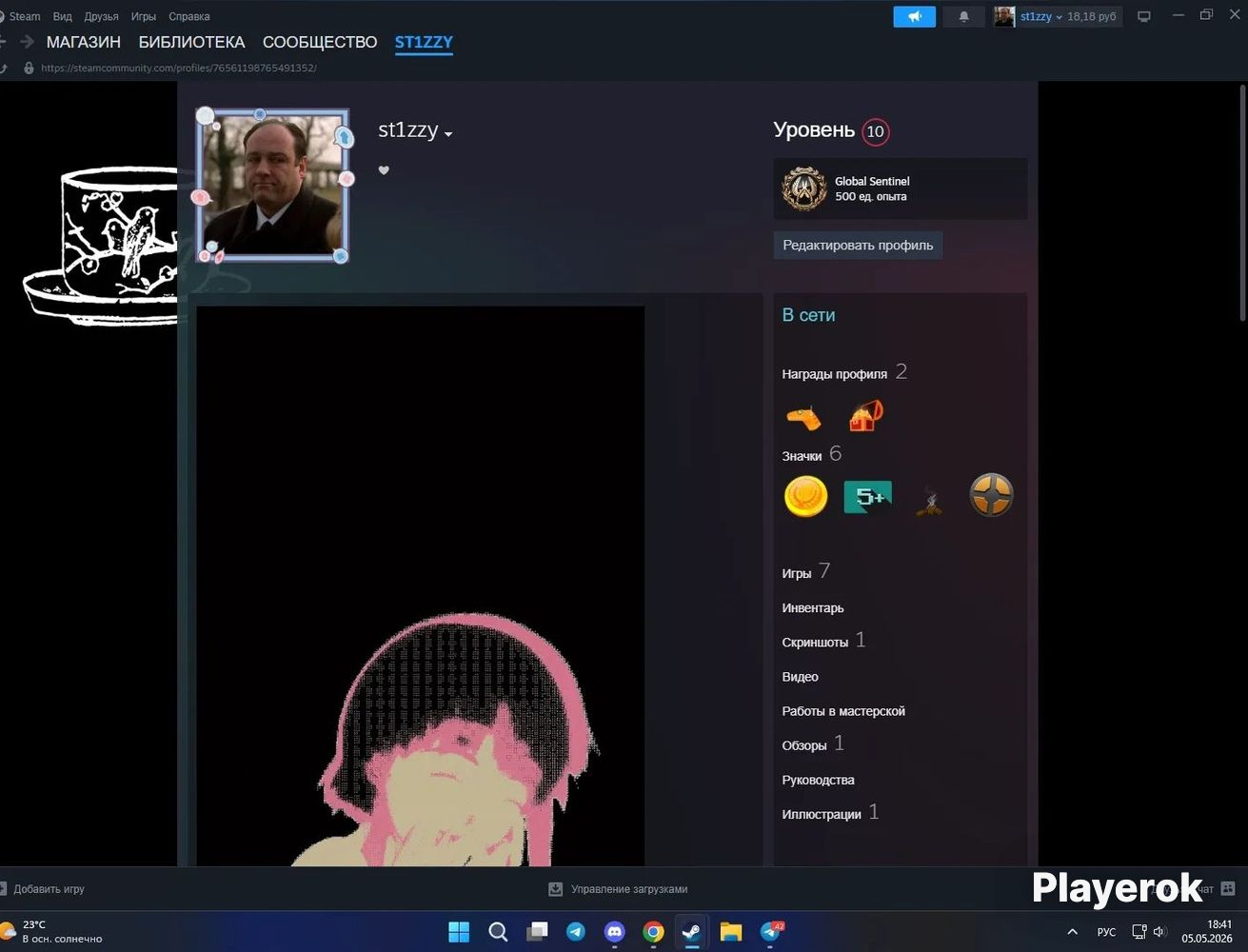Open the Вид menu
Image resolution: width=1248 pixels, height=952 pixels.
click(63, 16)
